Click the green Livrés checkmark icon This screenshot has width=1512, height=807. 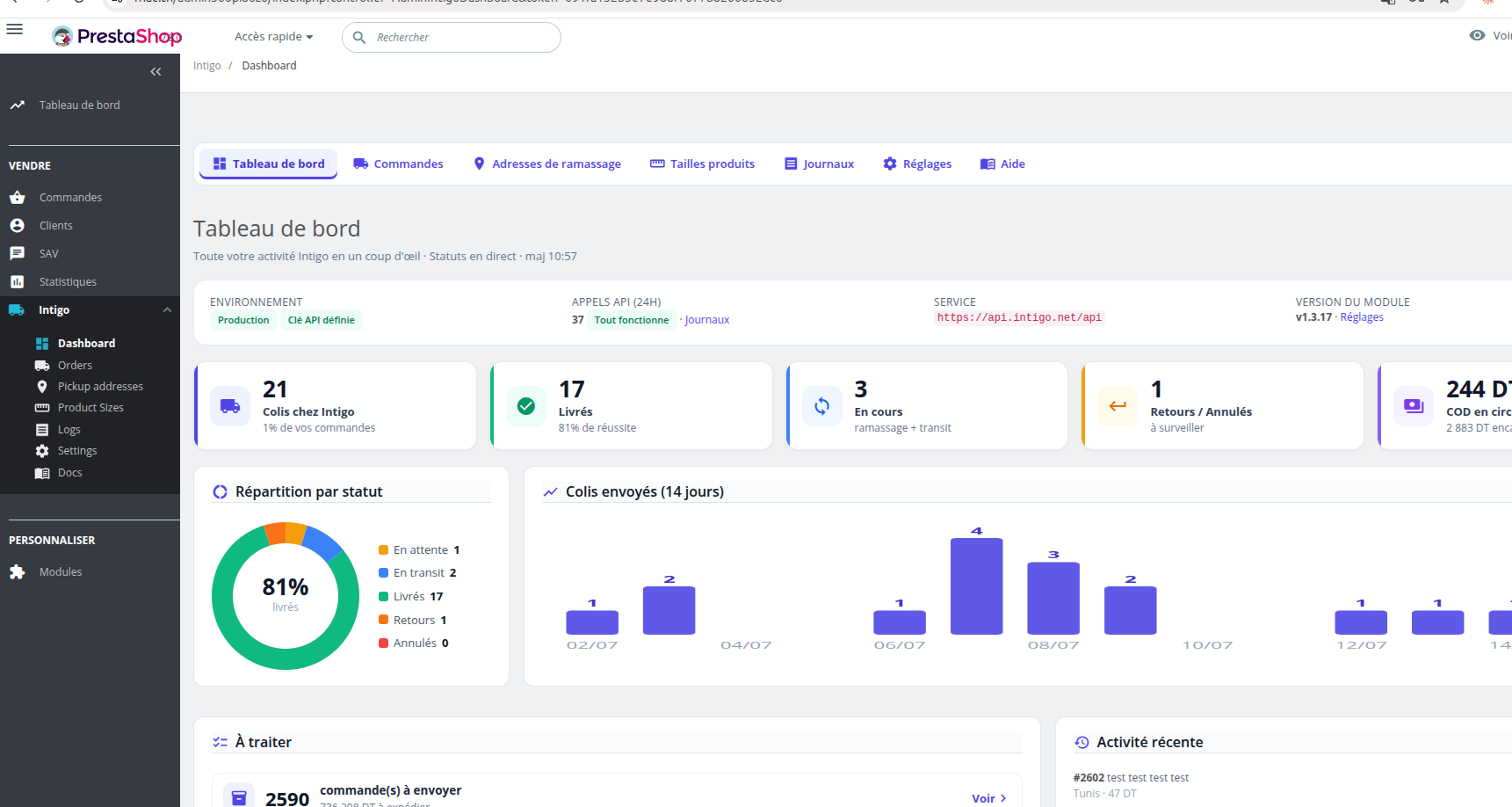click(526, 406)
